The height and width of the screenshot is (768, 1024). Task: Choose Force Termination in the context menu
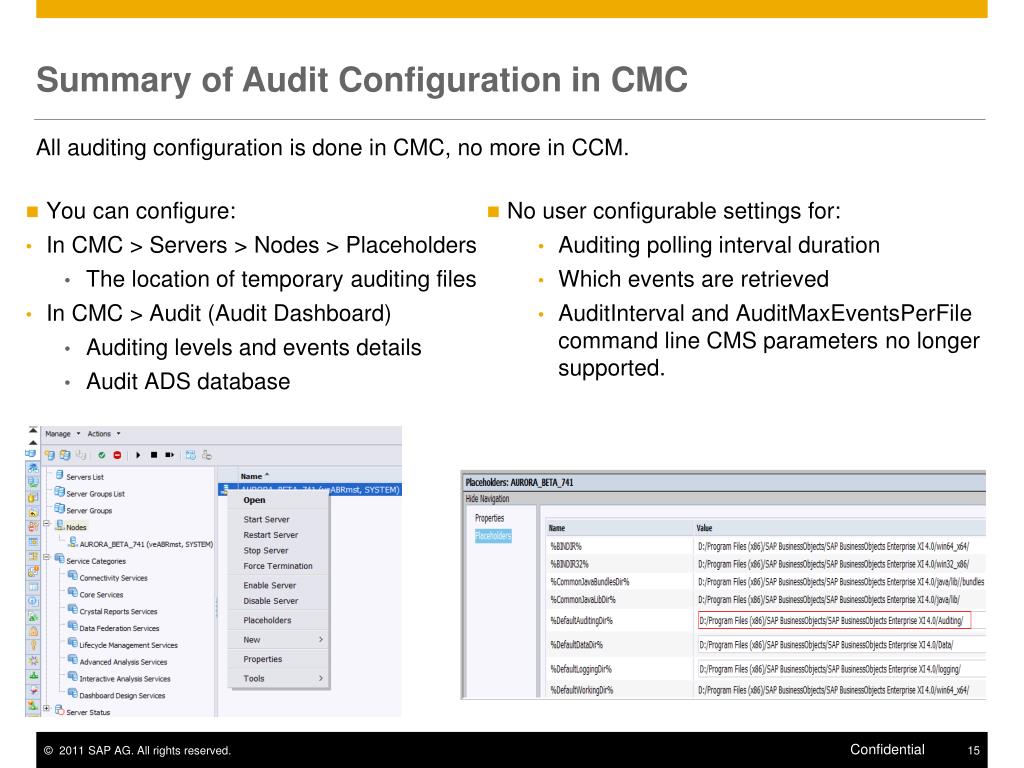point(278,566)
